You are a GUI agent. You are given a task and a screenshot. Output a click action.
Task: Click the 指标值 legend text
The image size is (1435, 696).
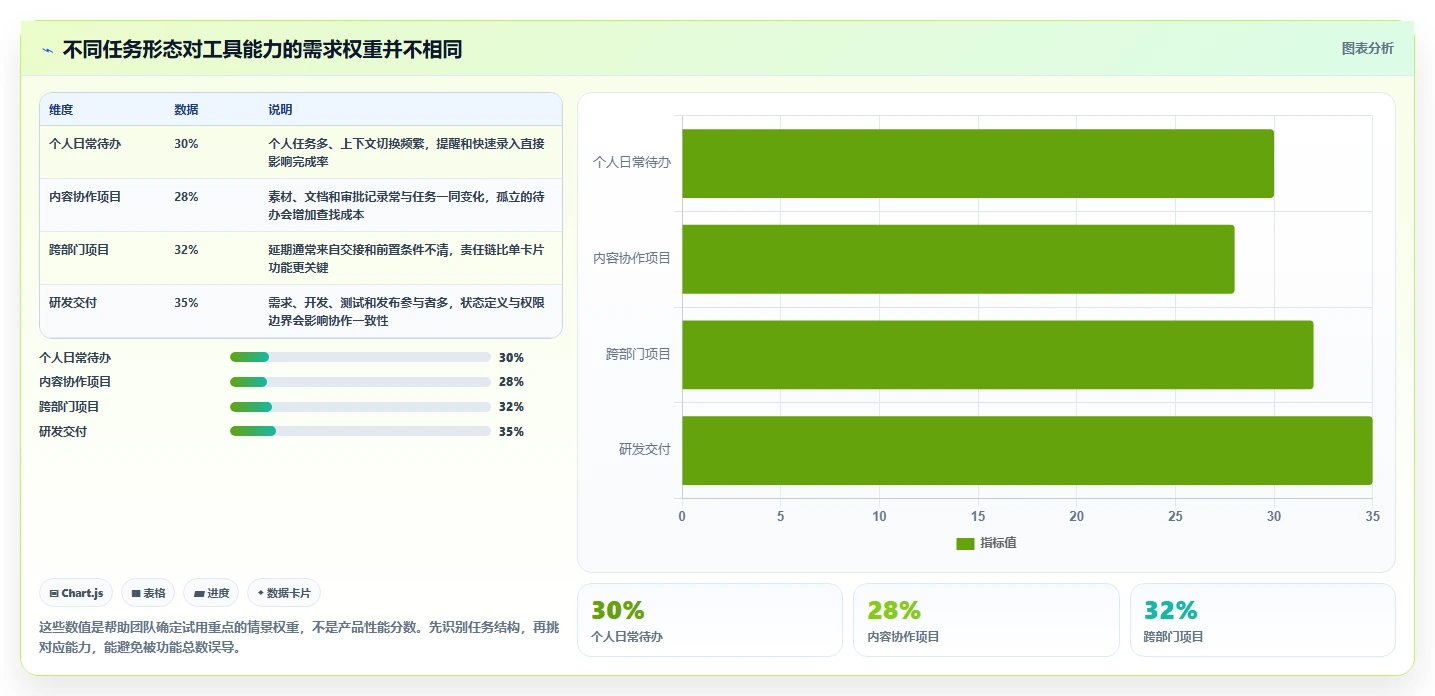tap(998, 543)
